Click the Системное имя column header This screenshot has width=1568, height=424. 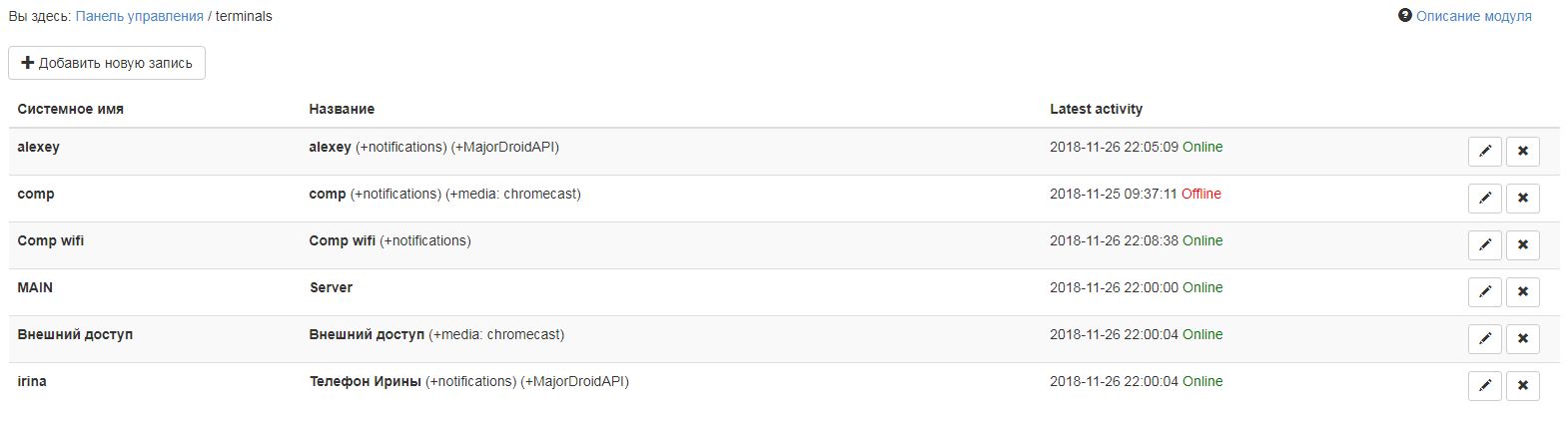70,109
